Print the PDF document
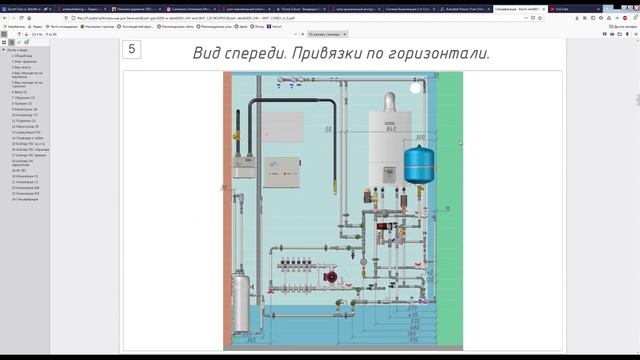Image resolution: width=640 pixels, height=360 pixels. (x=612, y=34)
